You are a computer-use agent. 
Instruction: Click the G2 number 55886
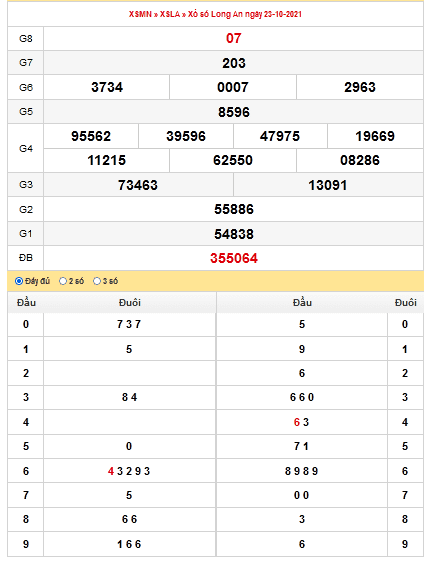[234, 209]
